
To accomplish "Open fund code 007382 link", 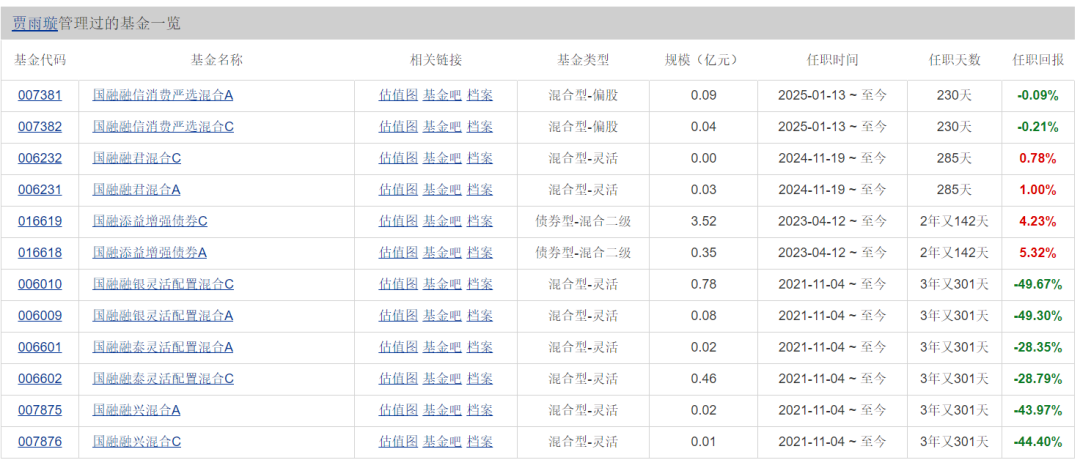I will coord(39,127).
